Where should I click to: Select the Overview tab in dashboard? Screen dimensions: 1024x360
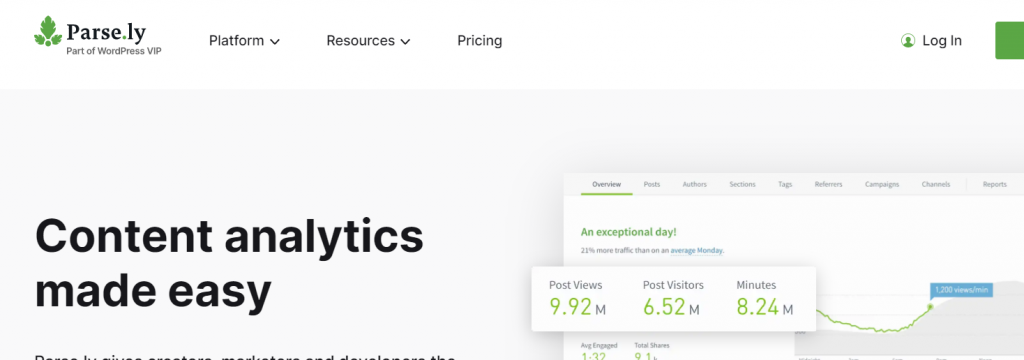[x=606, y=184]
